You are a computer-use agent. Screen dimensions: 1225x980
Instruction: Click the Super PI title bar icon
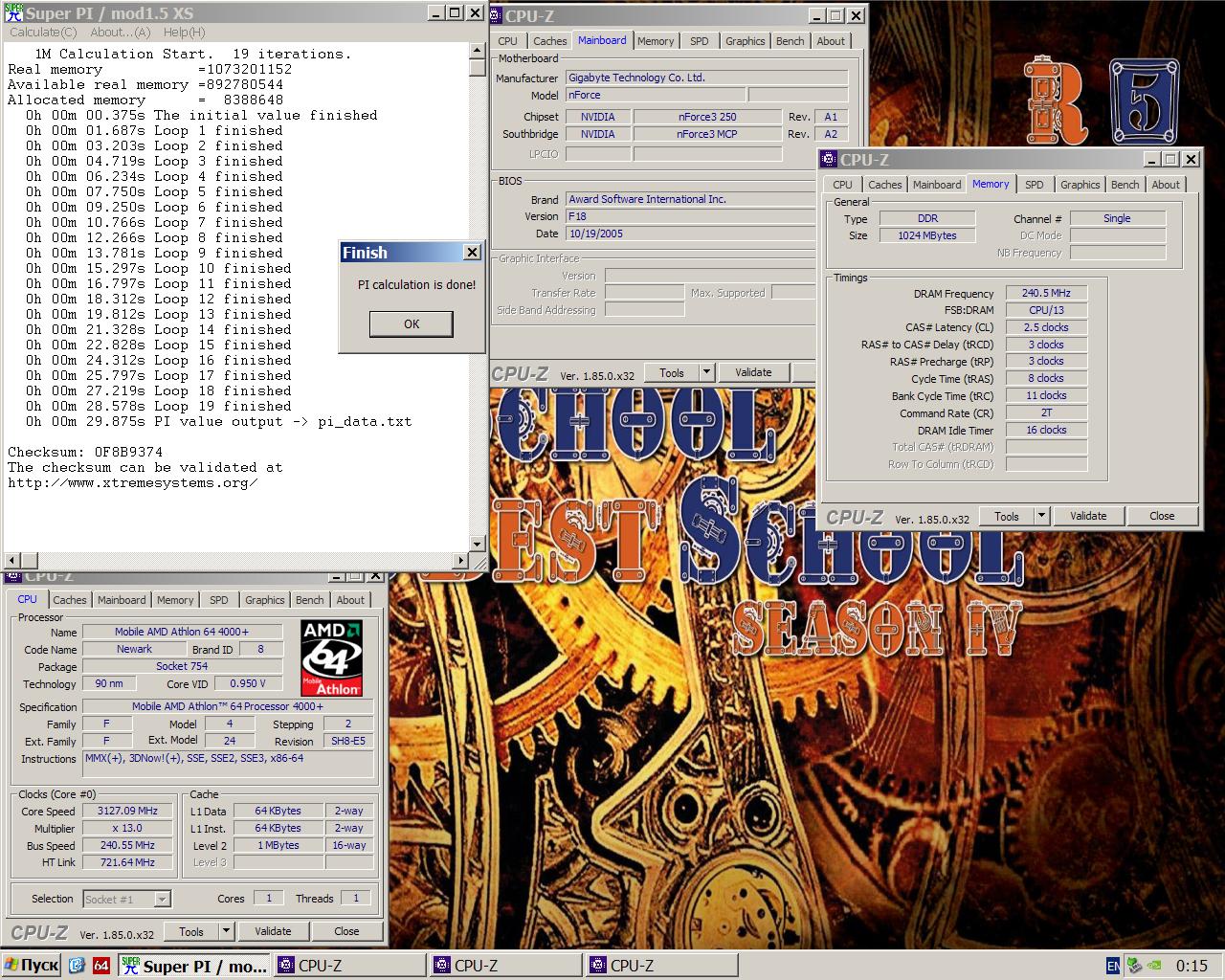(14, 12)
